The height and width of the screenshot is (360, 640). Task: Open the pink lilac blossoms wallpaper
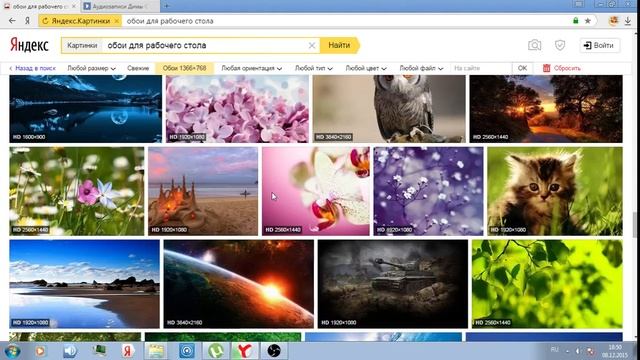237,109
